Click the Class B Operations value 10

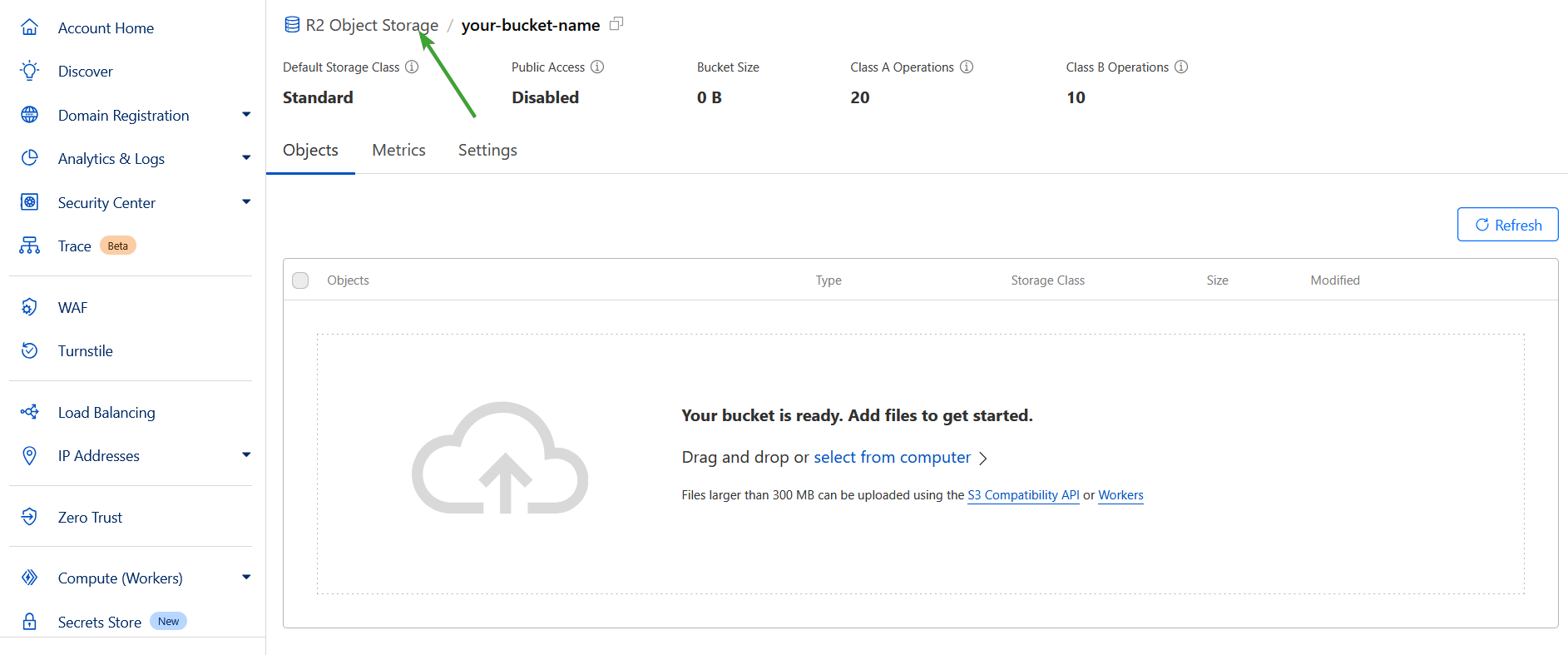click(x=1076, y=97)
